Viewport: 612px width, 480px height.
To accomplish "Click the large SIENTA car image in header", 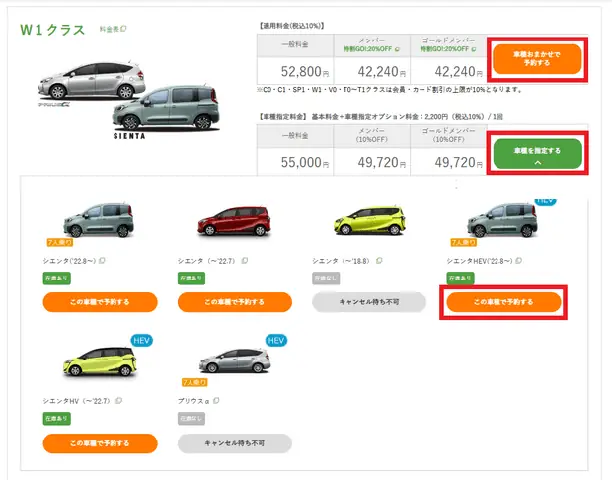I will pos(166,108).
